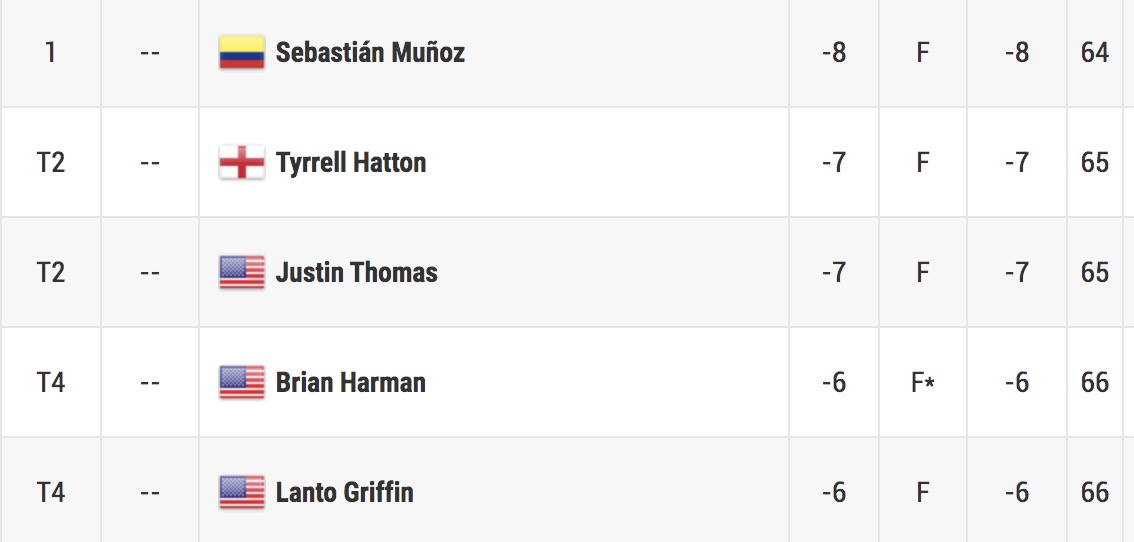This screenshot has height=542, width=1134.
Task: Select Justin Thomas player name
Action: pos(357,272)
